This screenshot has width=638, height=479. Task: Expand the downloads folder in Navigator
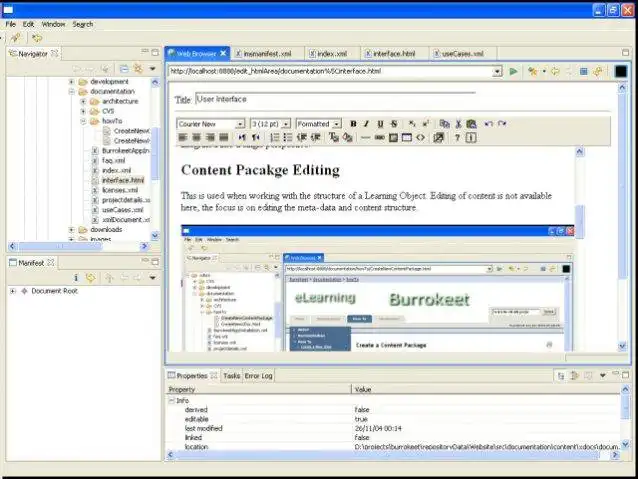[x=72, y=230]
